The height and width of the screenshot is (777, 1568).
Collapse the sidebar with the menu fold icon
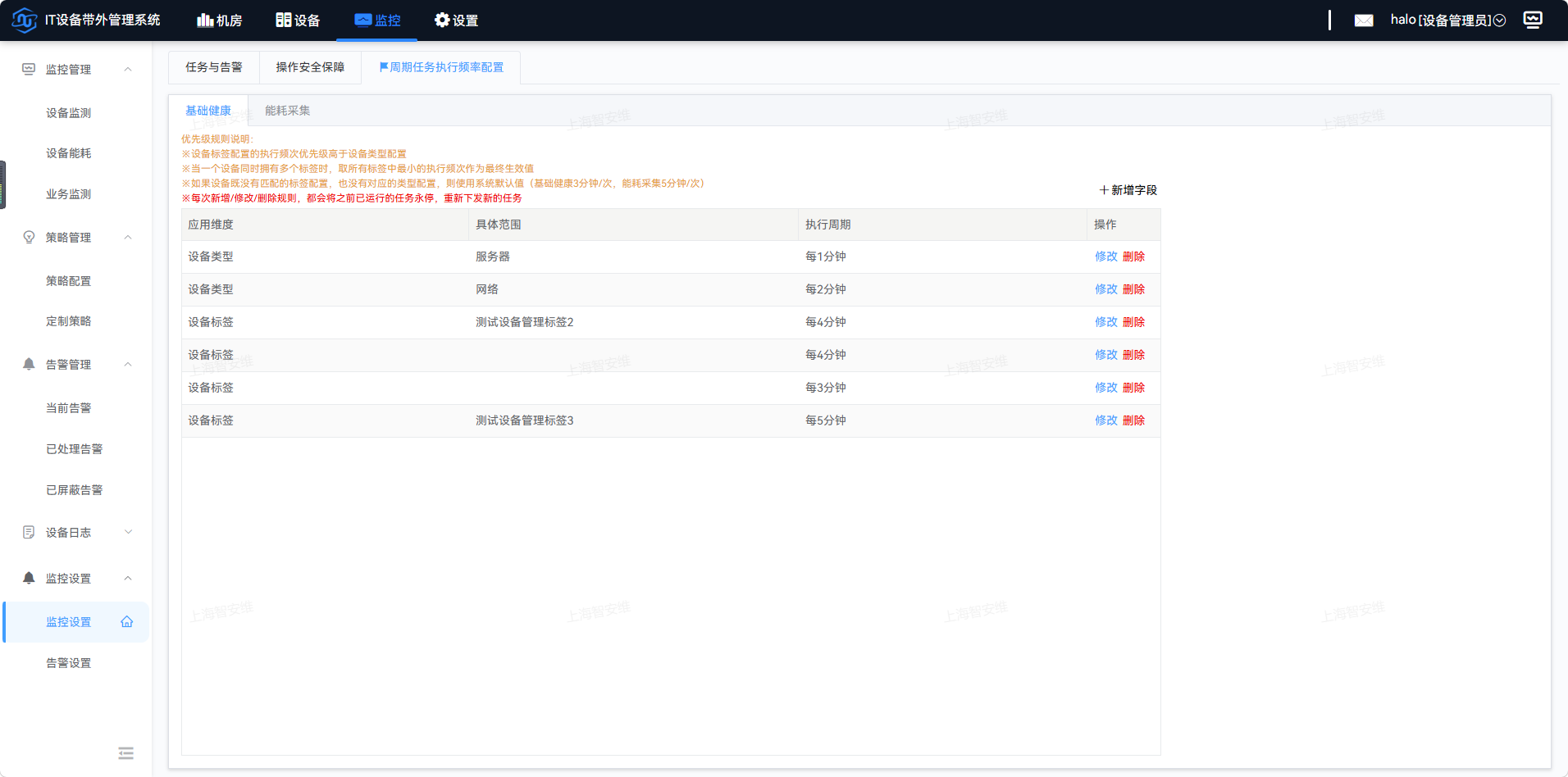[125, 753]
